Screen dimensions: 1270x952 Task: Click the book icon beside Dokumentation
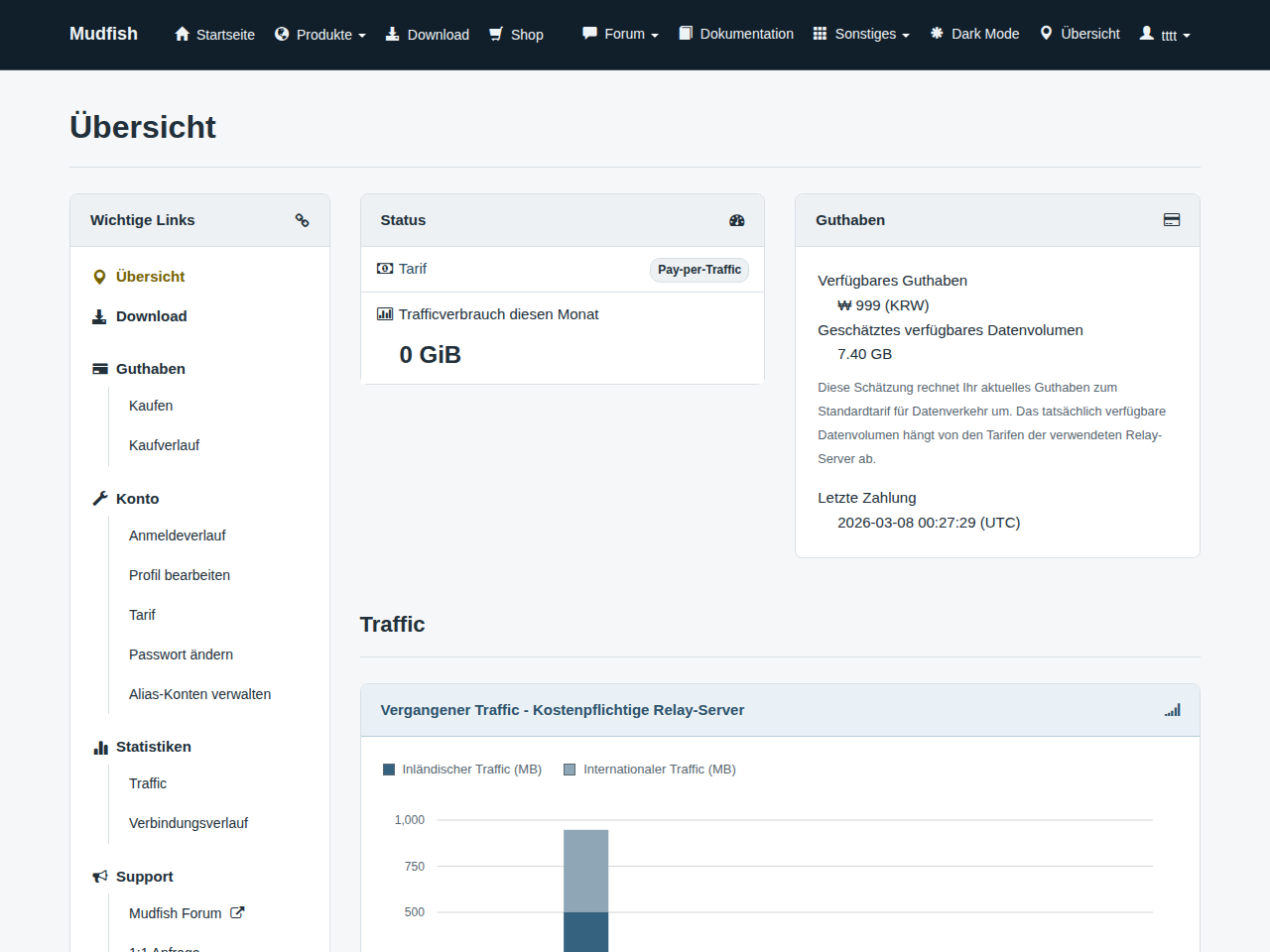pos(686,33)
